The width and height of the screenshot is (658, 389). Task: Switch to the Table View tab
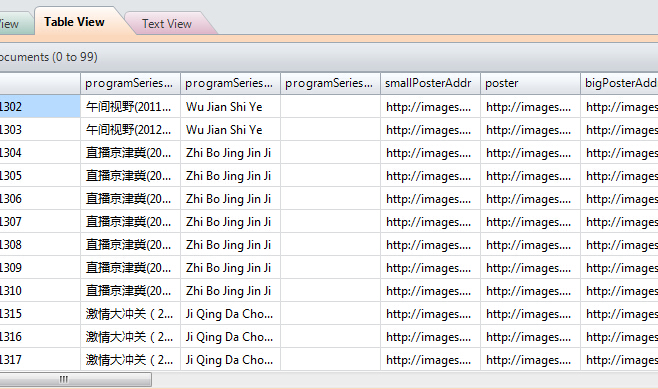74,22
